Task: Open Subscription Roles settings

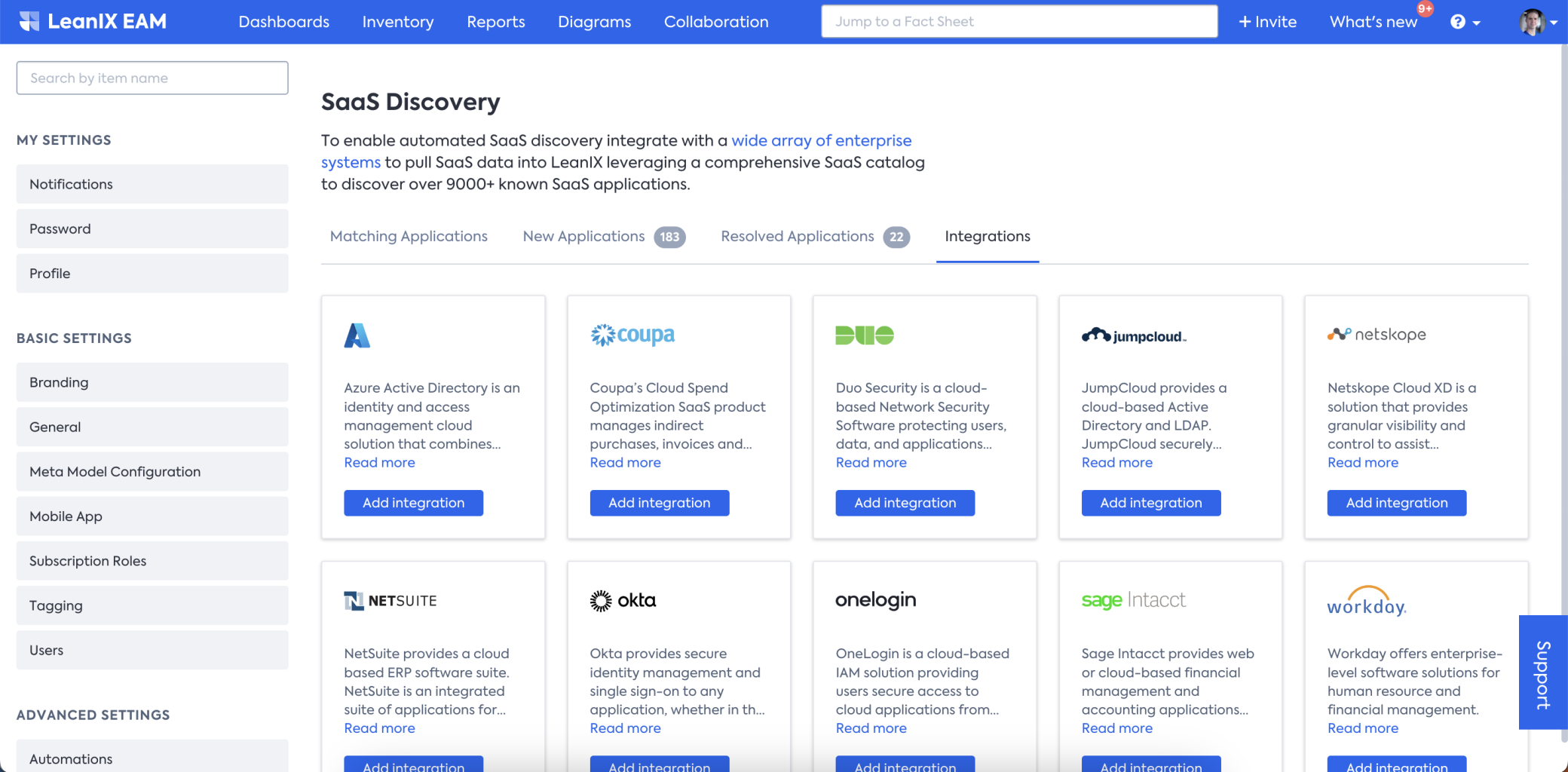Action: 152,560
